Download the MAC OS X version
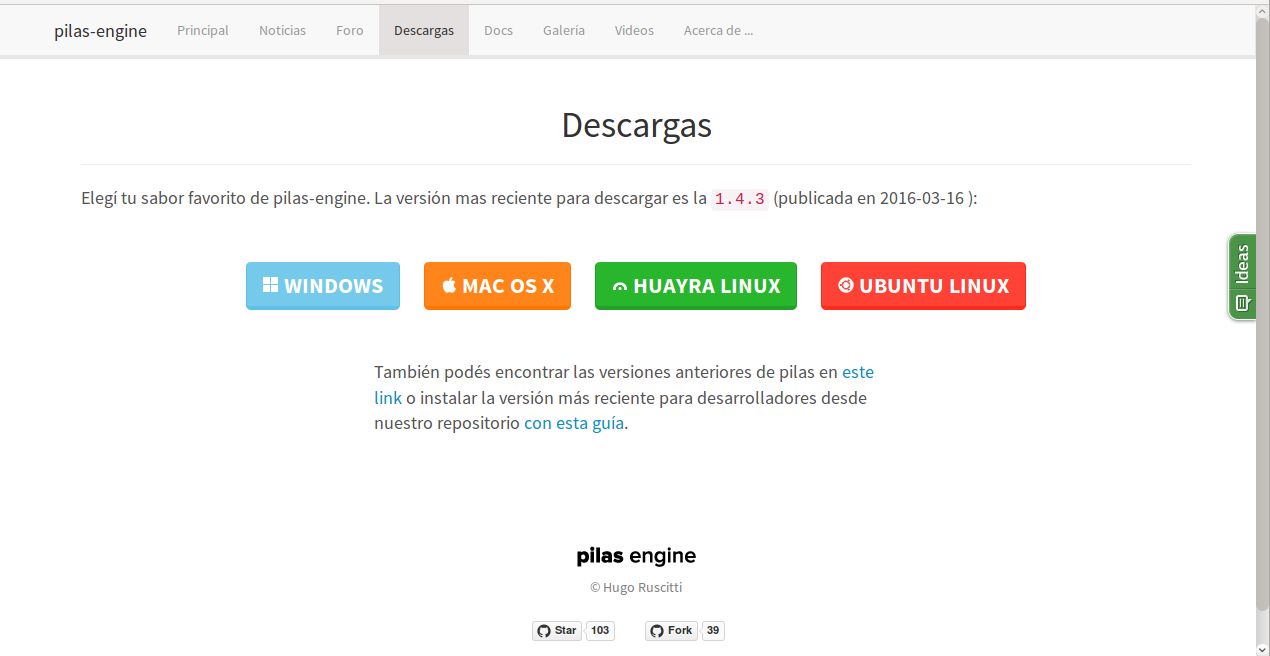Screen dimensions: 1270x656 497,286
